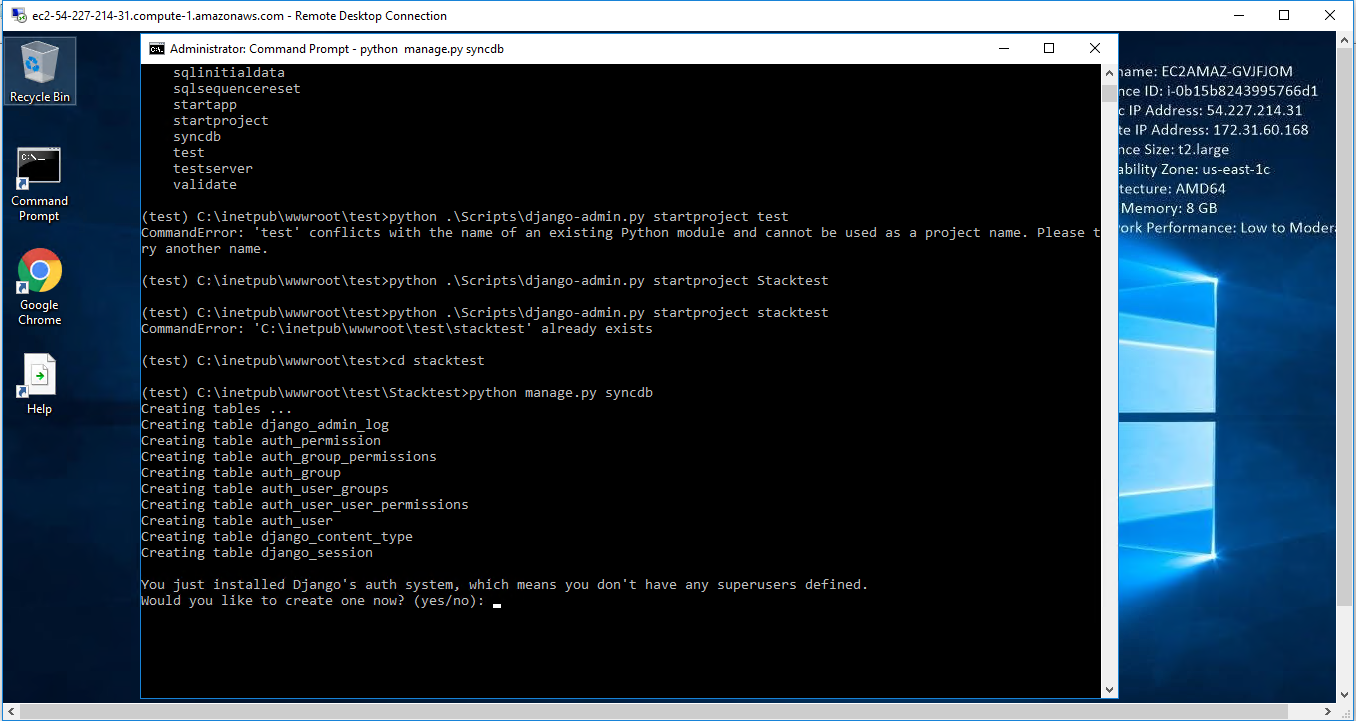Minimize the Command Prompt window
This screenshot has height=721, width=1356.
[x=1003, y=48]
